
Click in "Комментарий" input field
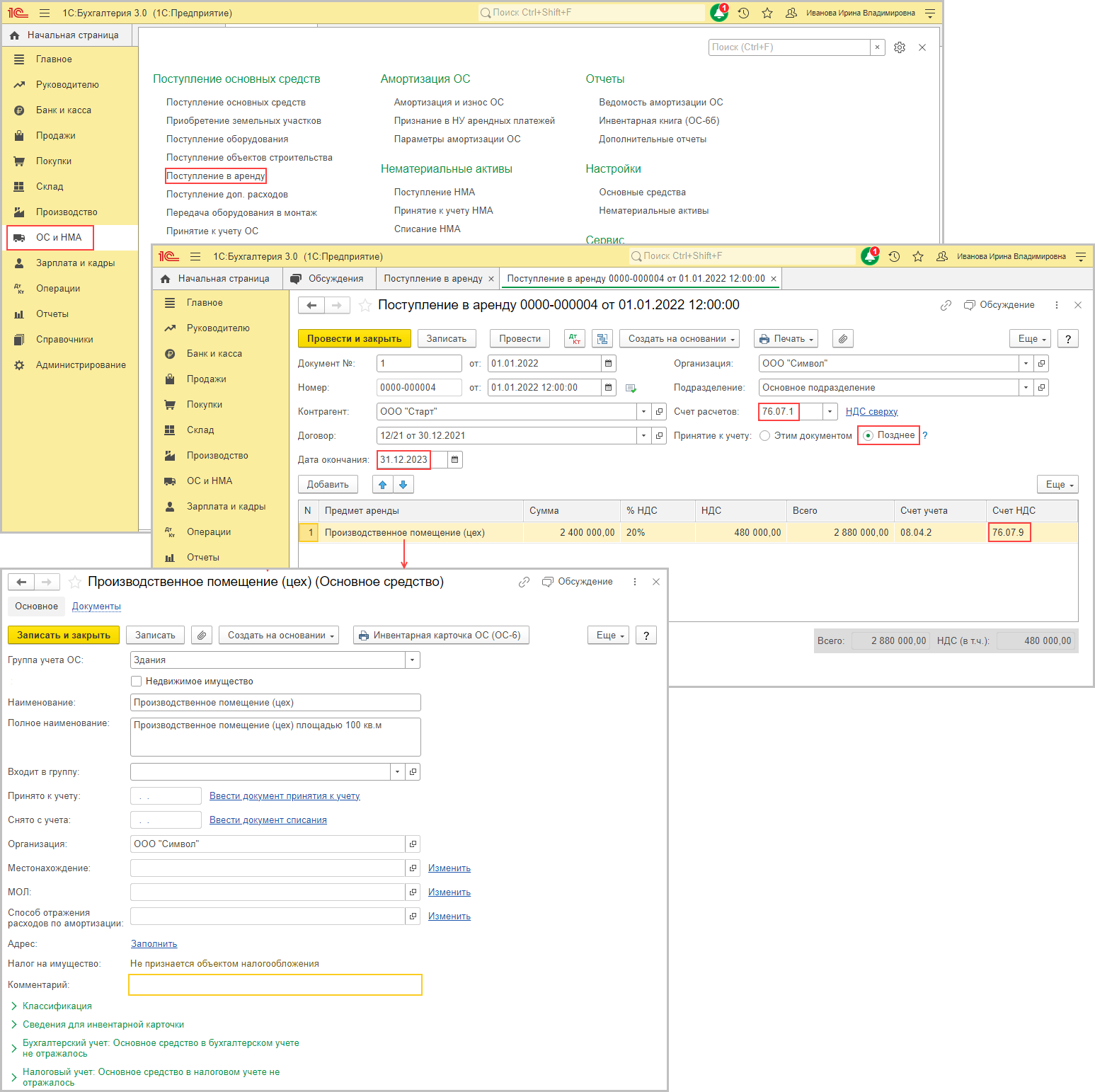point(275,985)
